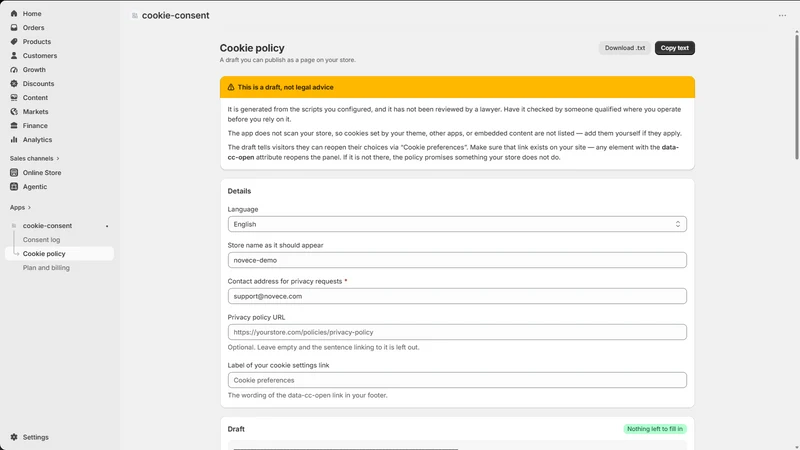
Task: Expand the Sales channels section
Action: pos(35,159)
